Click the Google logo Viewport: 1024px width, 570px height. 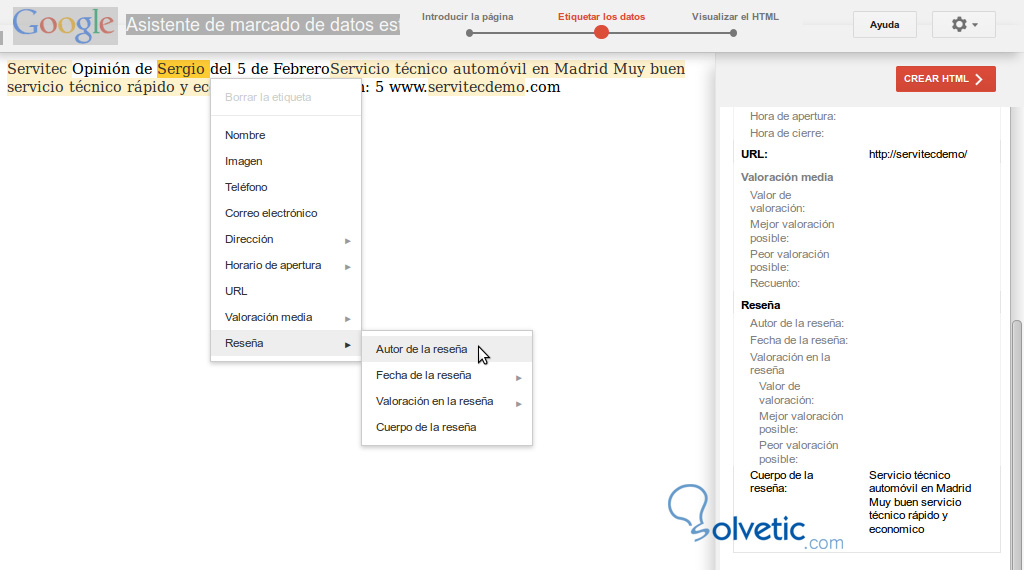click(x=65, y=25)
